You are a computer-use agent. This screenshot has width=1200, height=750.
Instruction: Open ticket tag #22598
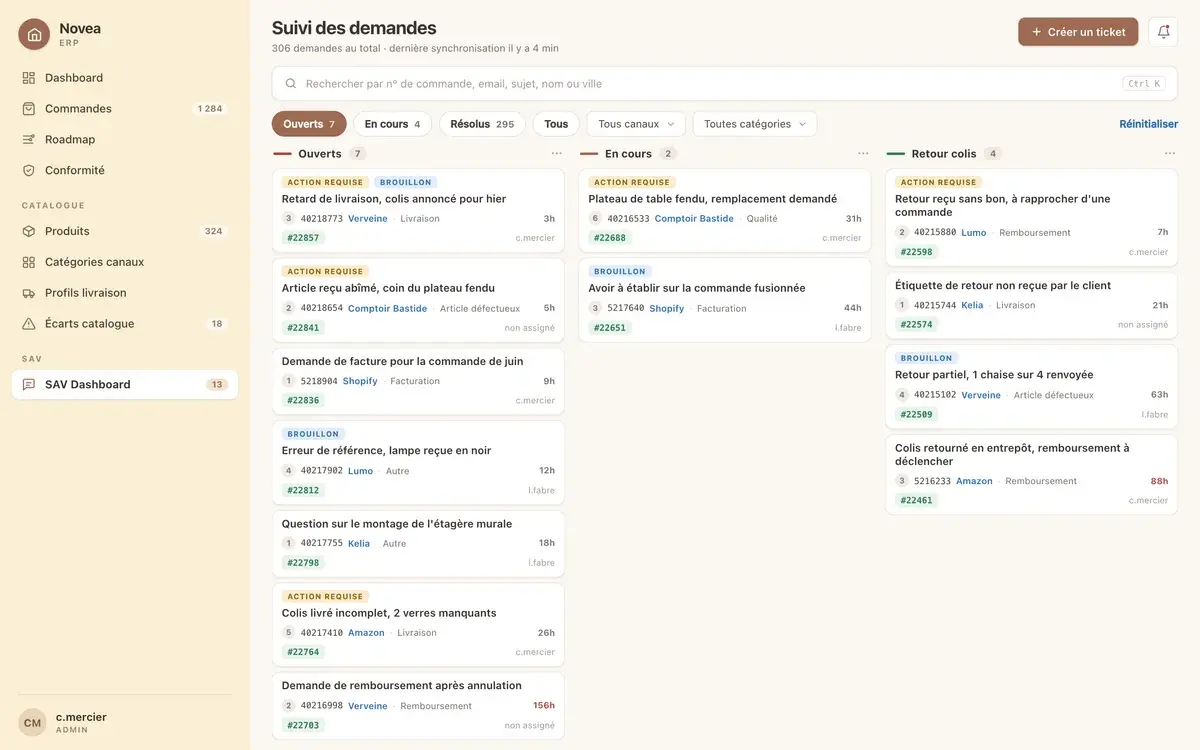pyautogui.click(x=916, y=252)
